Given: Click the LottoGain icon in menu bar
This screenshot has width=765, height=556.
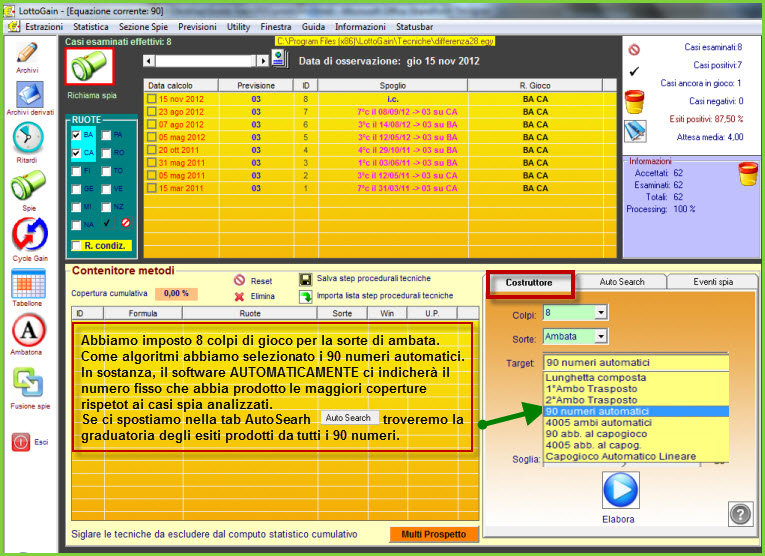Looking at the screenshot, I should 14,26.
